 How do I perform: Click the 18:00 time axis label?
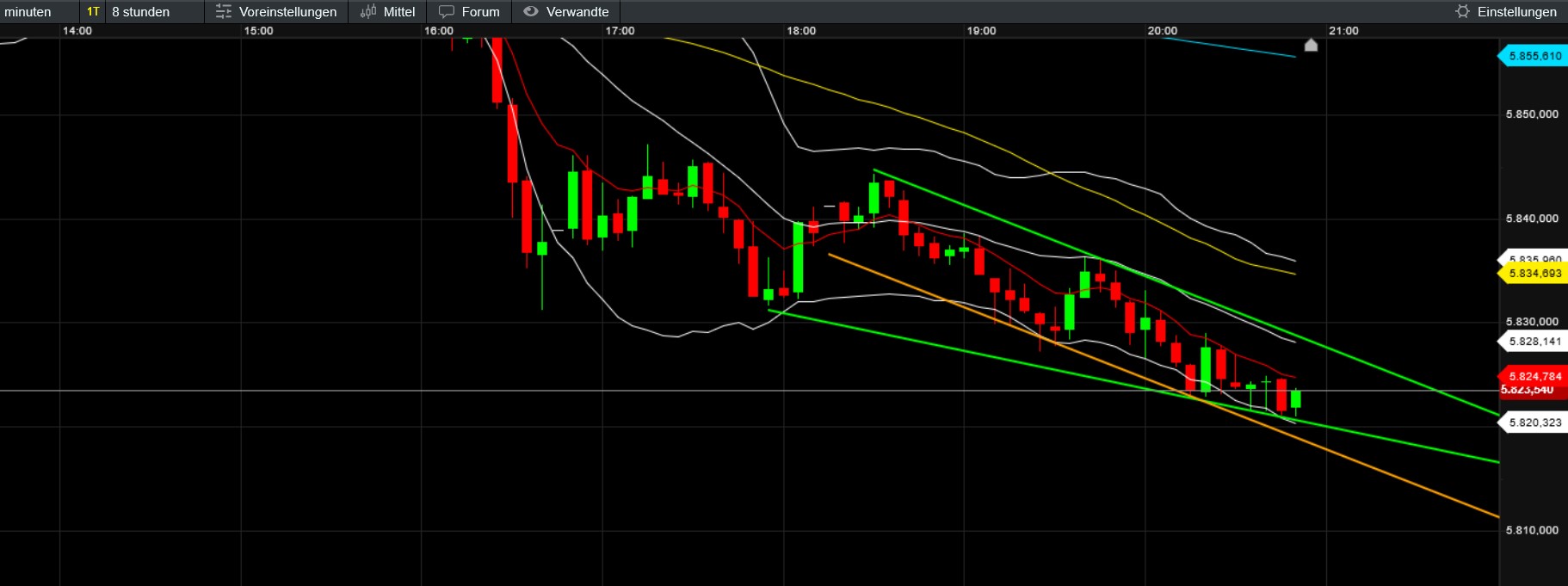coord(801,30)
